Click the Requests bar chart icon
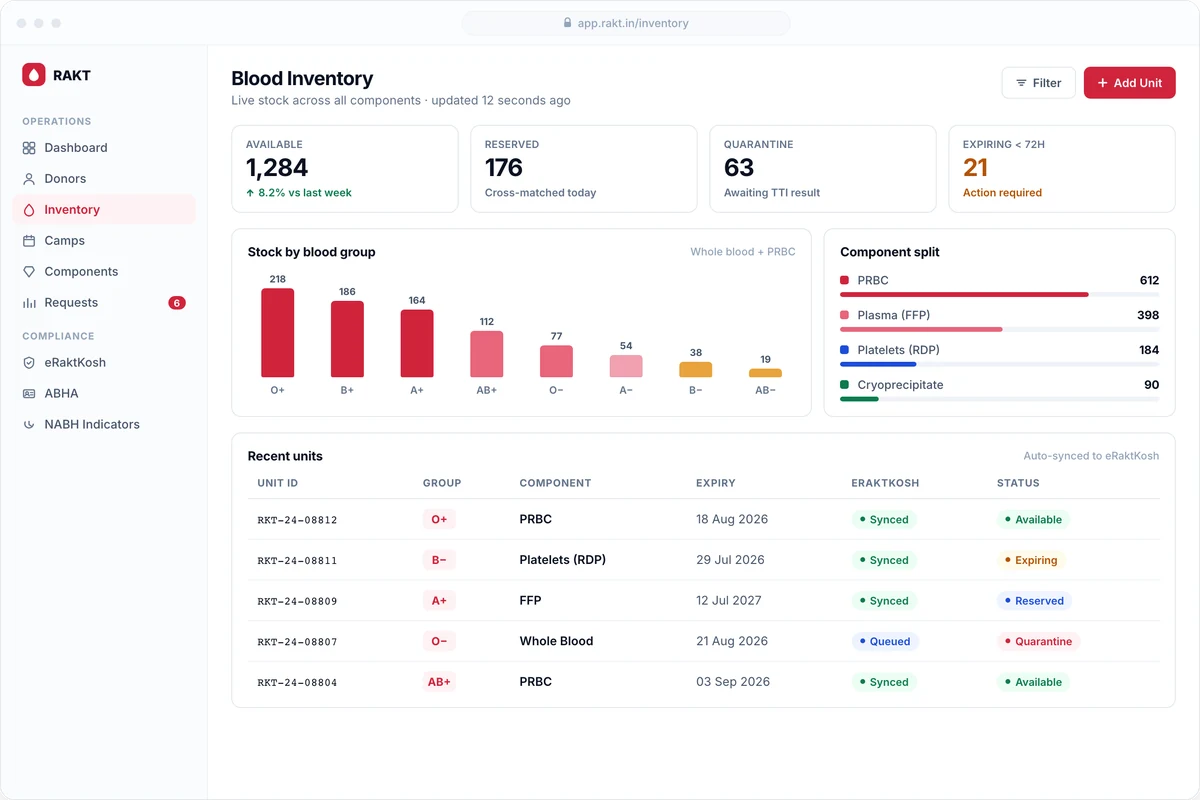Image resolution: width=1200 pixels, height=800 pixels. pyautogui.click(x=29, y=303)
